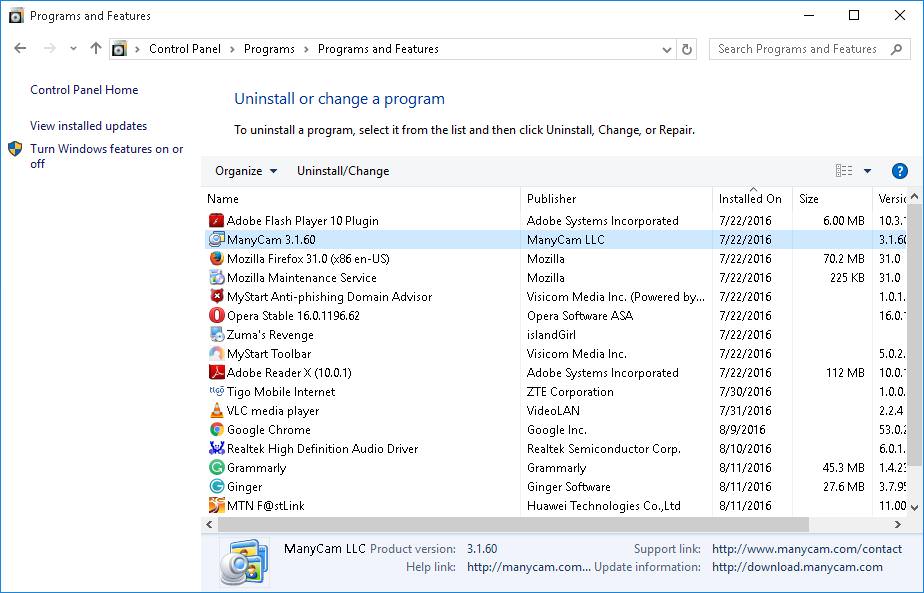
Task: Sort by the Size column header
Action: click(x=831, y=199)
